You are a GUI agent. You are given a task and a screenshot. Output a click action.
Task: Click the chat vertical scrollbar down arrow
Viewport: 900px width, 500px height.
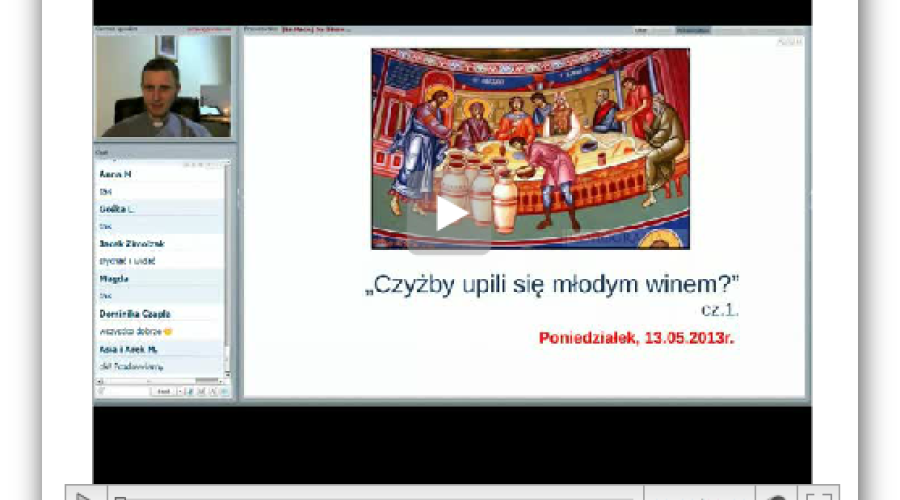[x=227, y=374]
